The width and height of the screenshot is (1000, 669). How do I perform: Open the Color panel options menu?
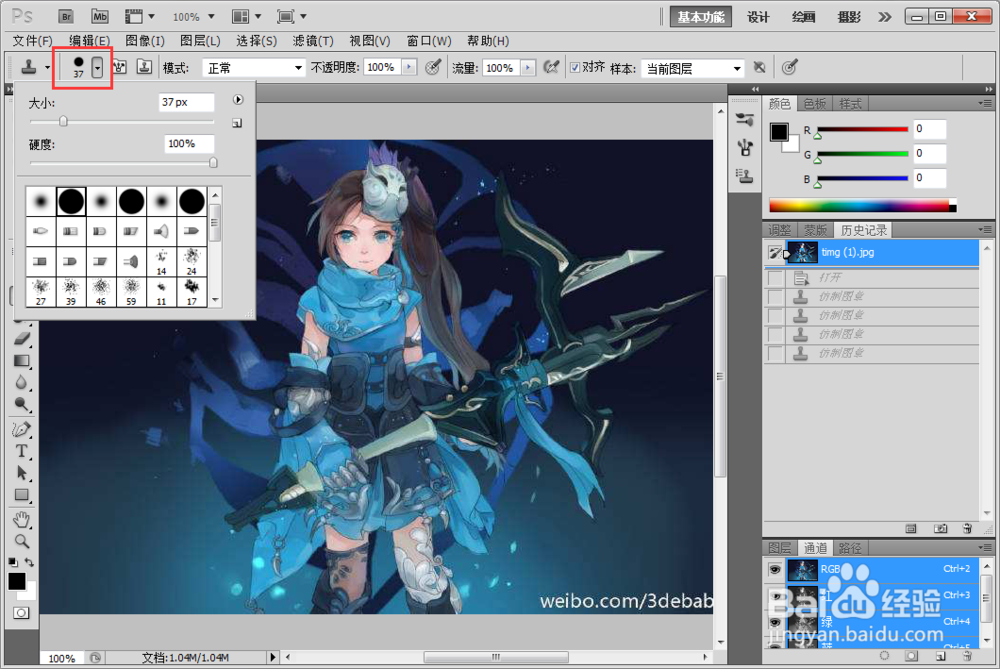tap(985, 103)
